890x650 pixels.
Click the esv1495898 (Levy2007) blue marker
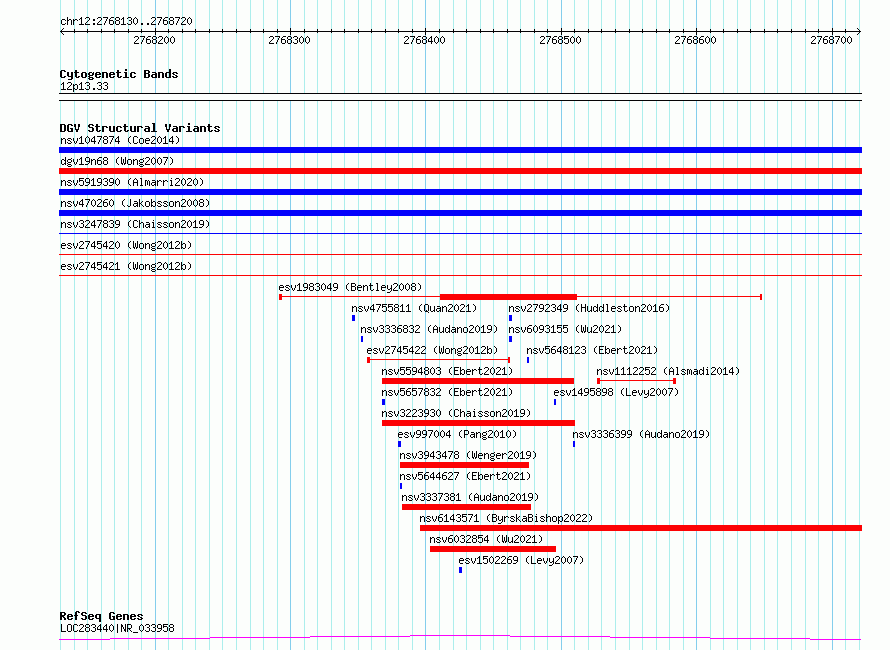click(x=555, y=402)
